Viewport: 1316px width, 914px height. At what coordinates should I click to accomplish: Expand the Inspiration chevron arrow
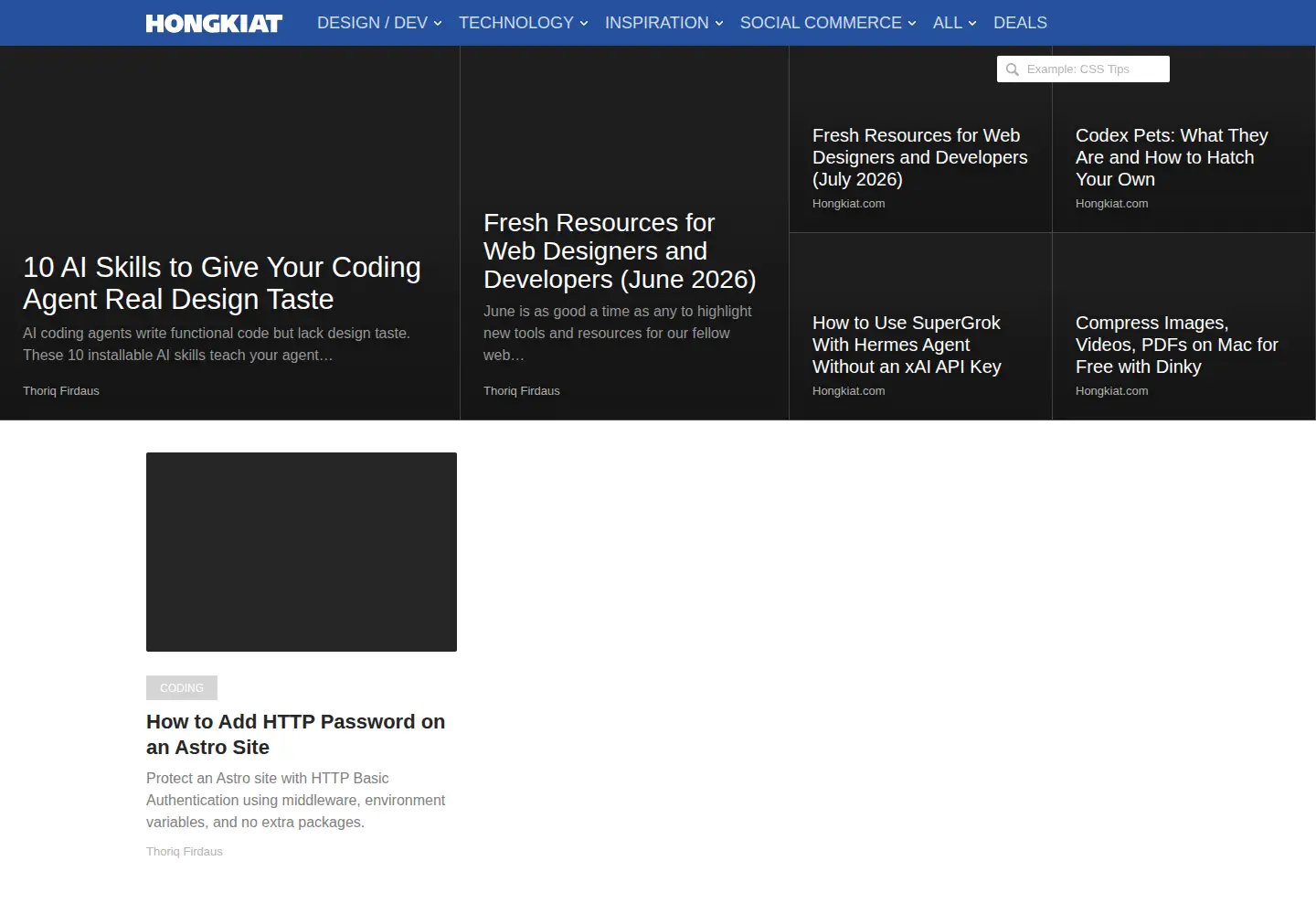coord(719,24)
